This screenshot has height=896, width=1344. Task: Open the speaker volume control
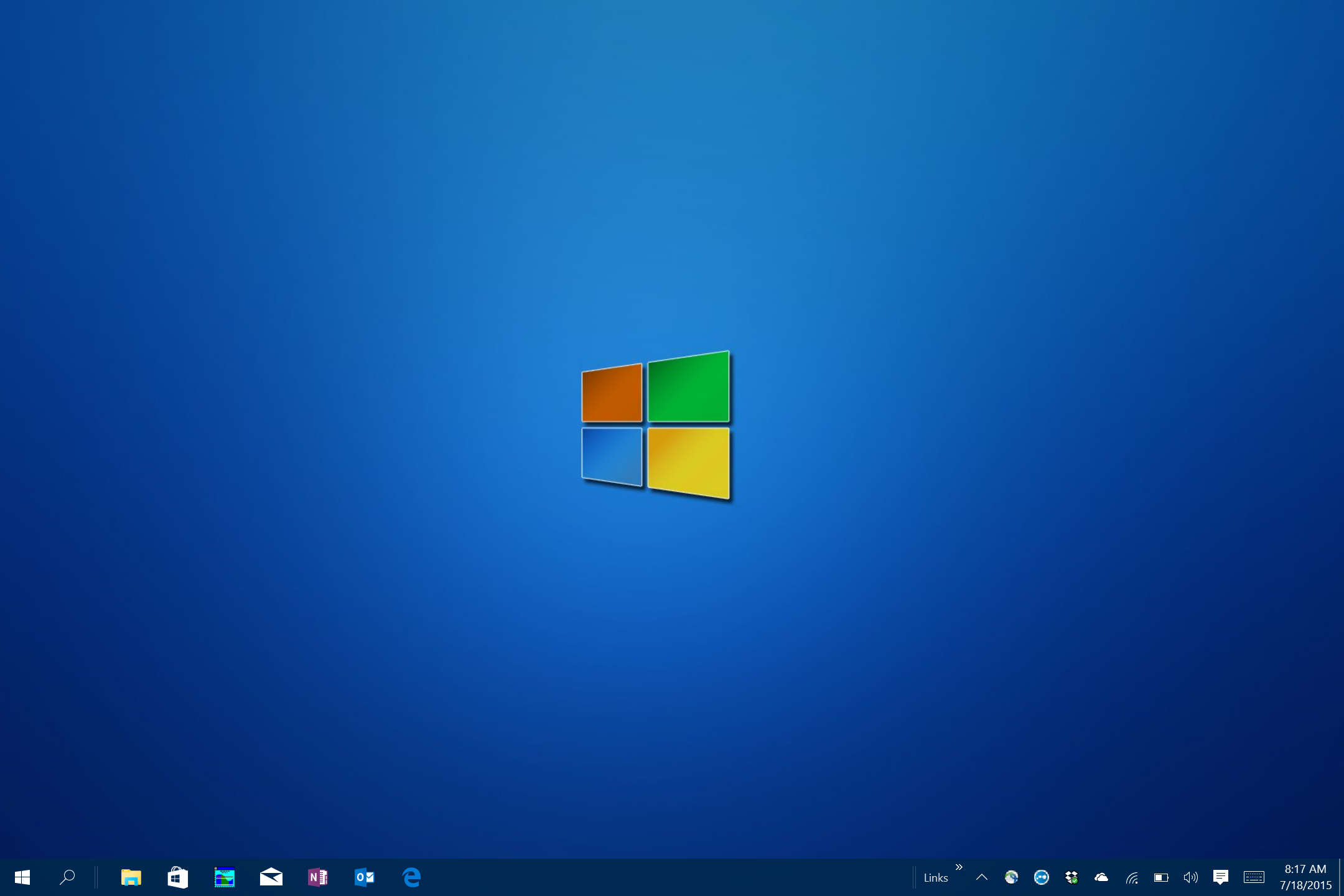[x=1191, y=877]
